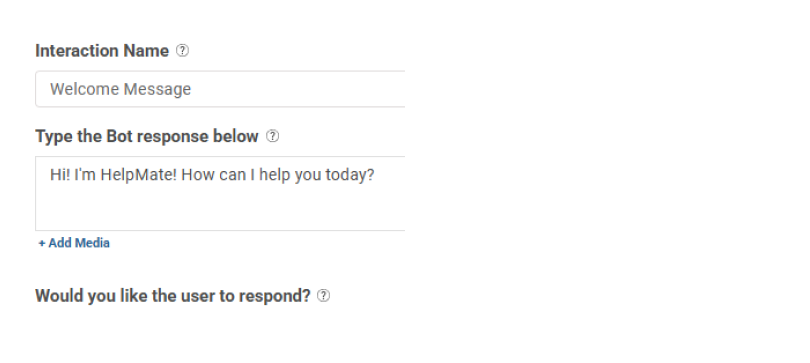Click the help icon beside Interaction Name
The height and width of the screenshot is (363, 810).
coord(182,51)
